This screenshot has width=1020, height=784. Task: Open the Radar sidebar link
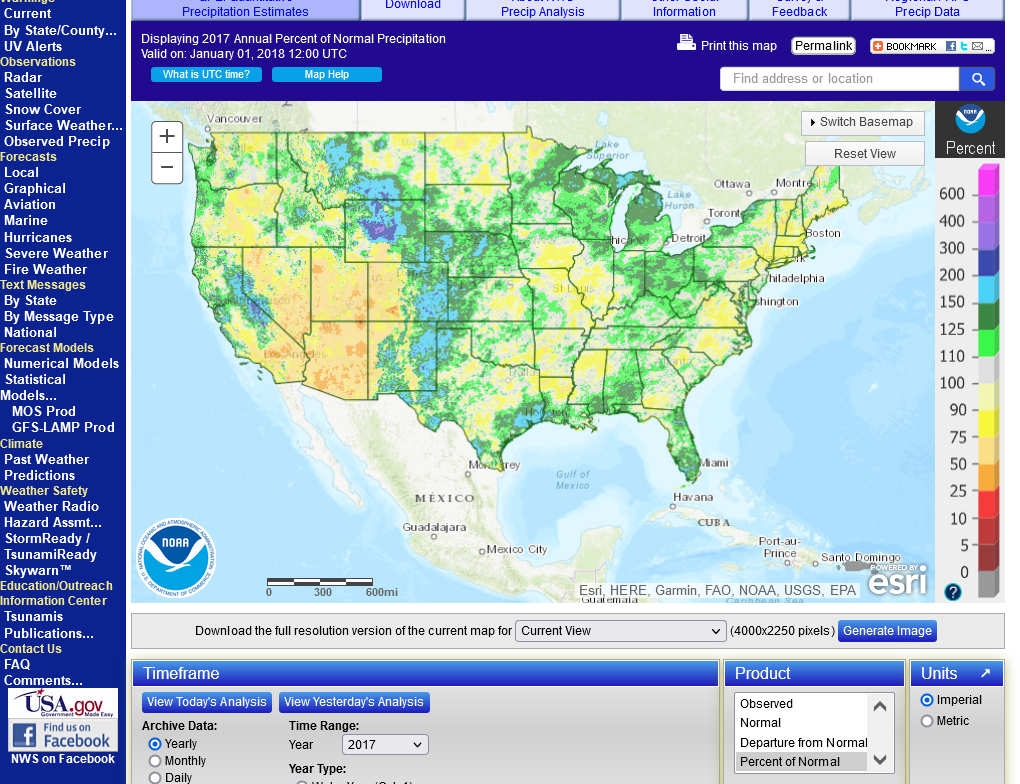pyautogui.click(x=23, y=77)
